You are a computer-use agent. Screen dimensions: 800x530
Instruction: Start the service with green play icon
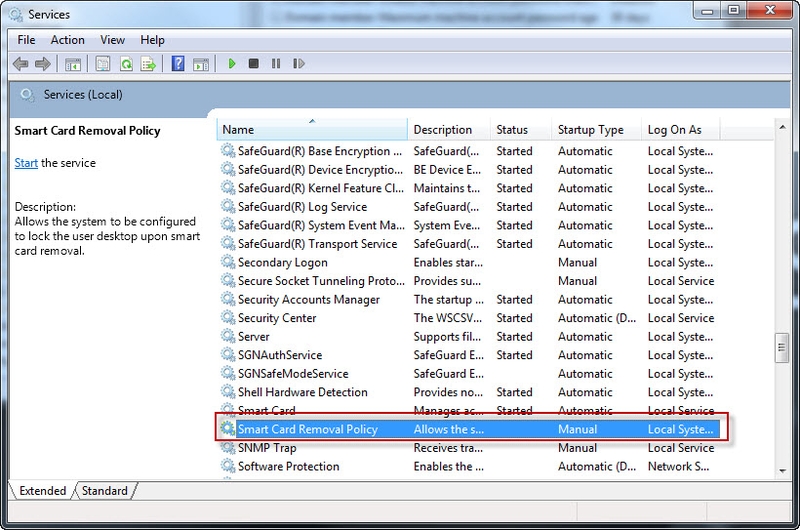coord(232,64)
